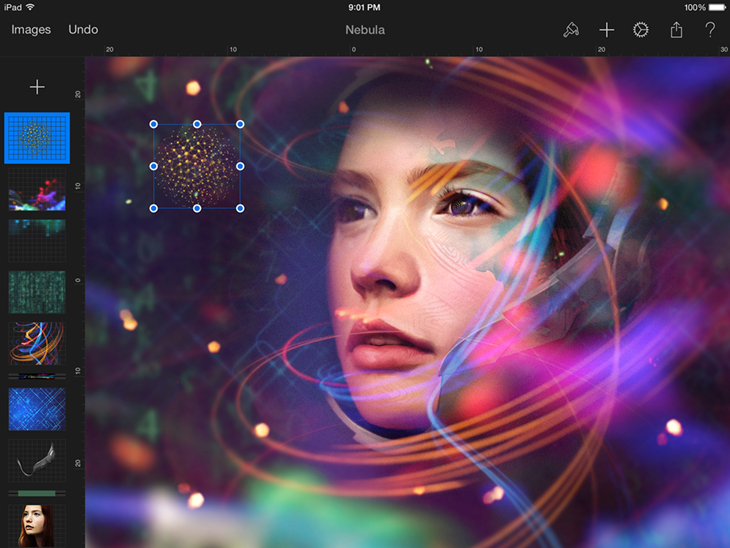730x548 pixels.
Task: Grab the bottom-middle selection handle
Action: (x=197, y=208)
